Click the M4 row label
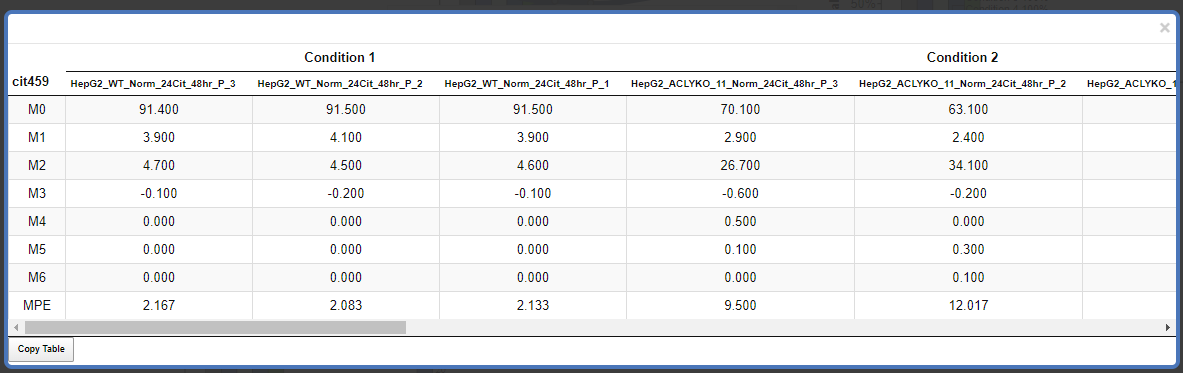 tap(37, 221)
